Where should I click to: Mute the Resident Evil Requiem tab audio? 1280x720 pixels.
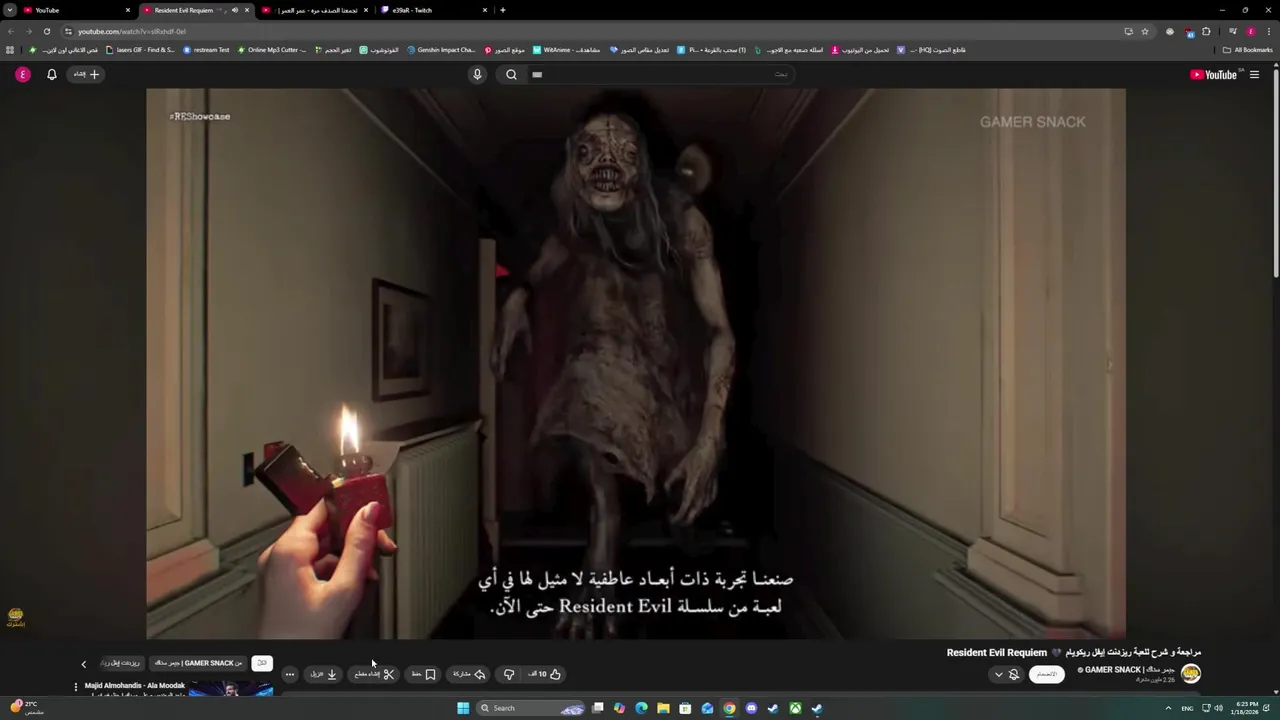(x=235, y=10)
